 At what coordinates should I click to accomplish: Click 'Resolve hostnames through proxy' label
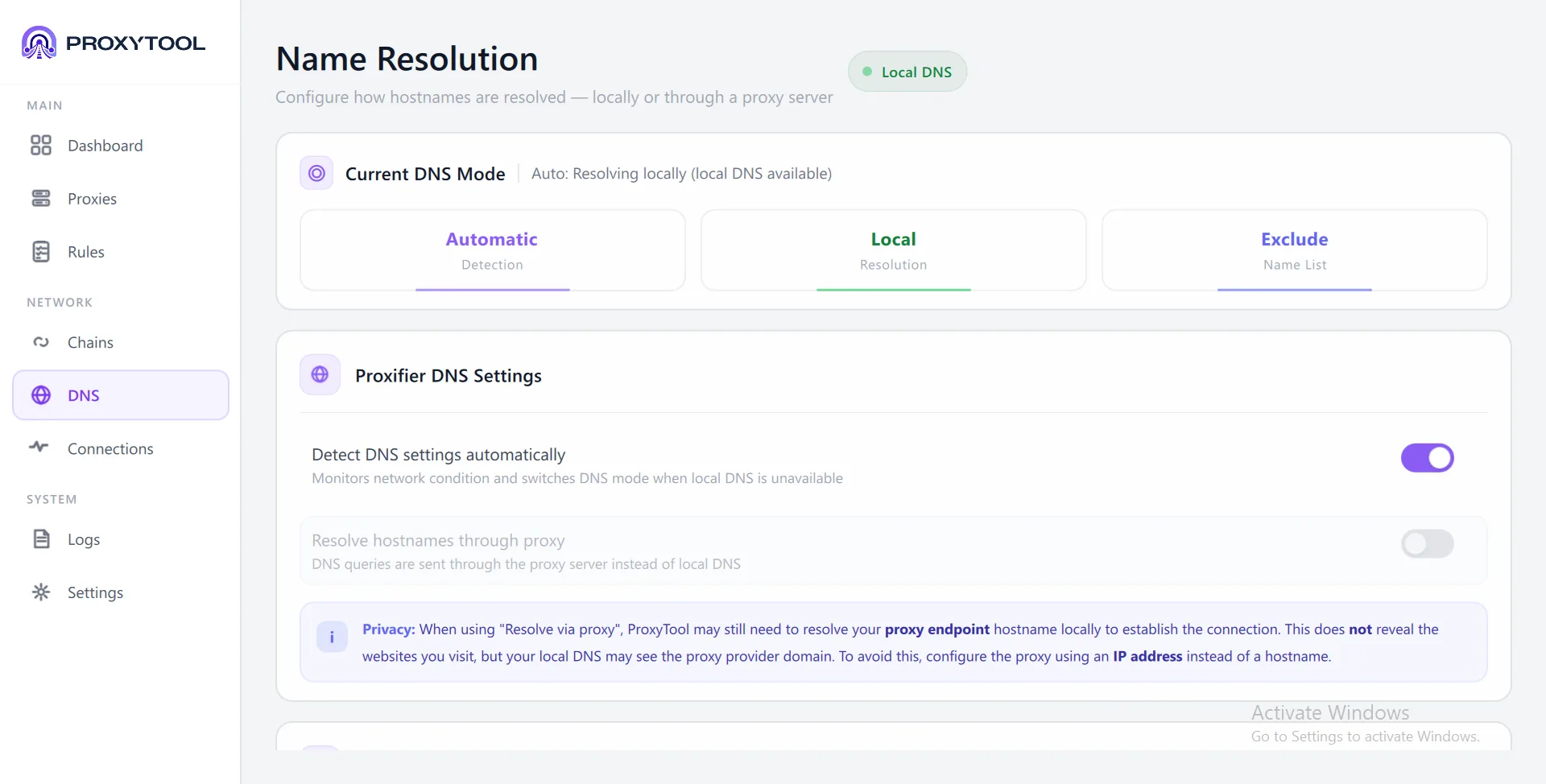pyautogui.click(x=438, y=541)
